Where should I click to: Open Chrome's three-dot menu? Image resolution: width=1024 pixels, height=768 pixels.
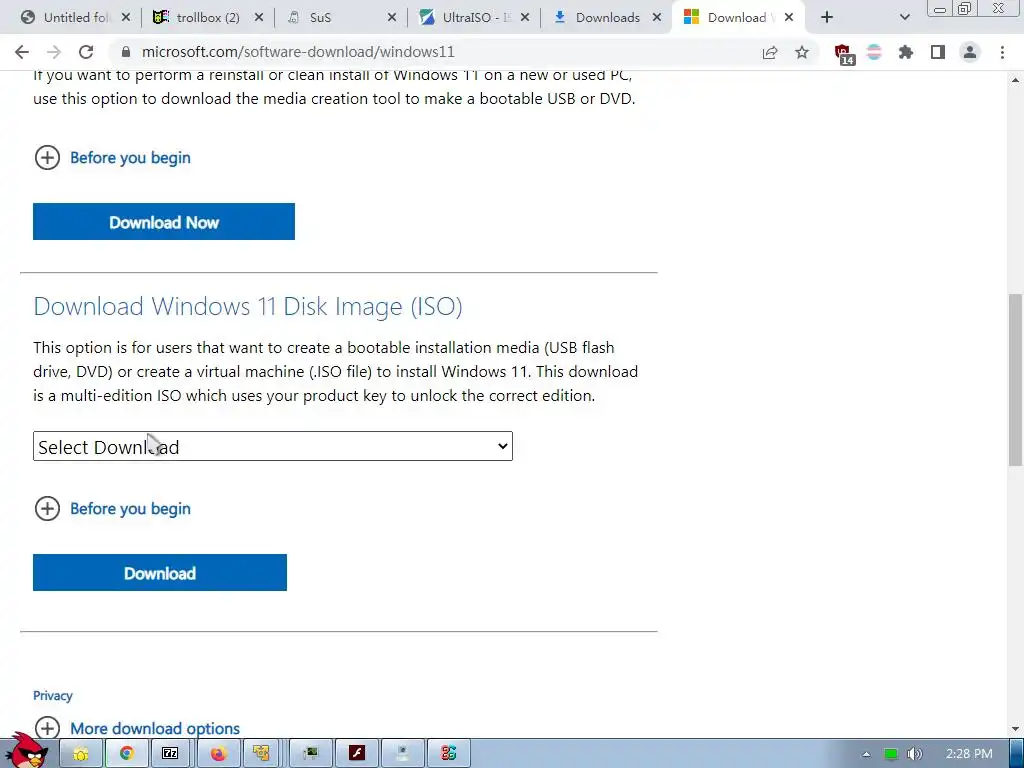[1002, 52]
